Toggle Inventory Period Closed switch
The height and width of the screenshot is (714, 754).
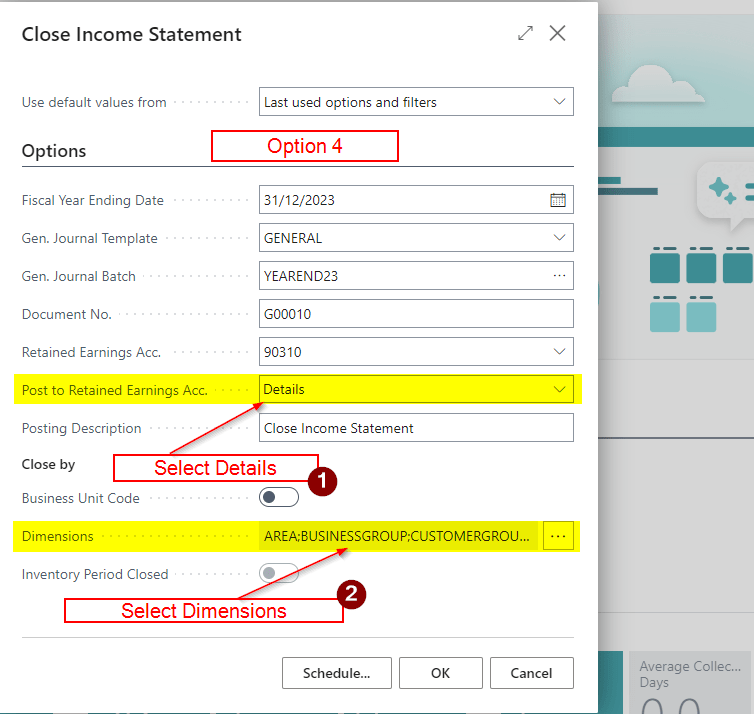[x=279, y=574]
